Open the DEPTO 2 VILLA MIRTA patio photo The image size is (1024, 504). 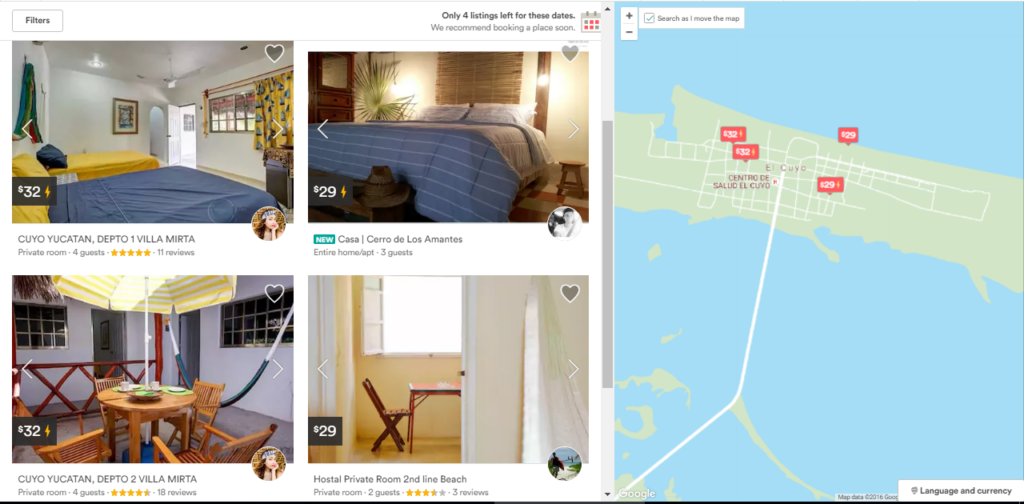[153, 369]
